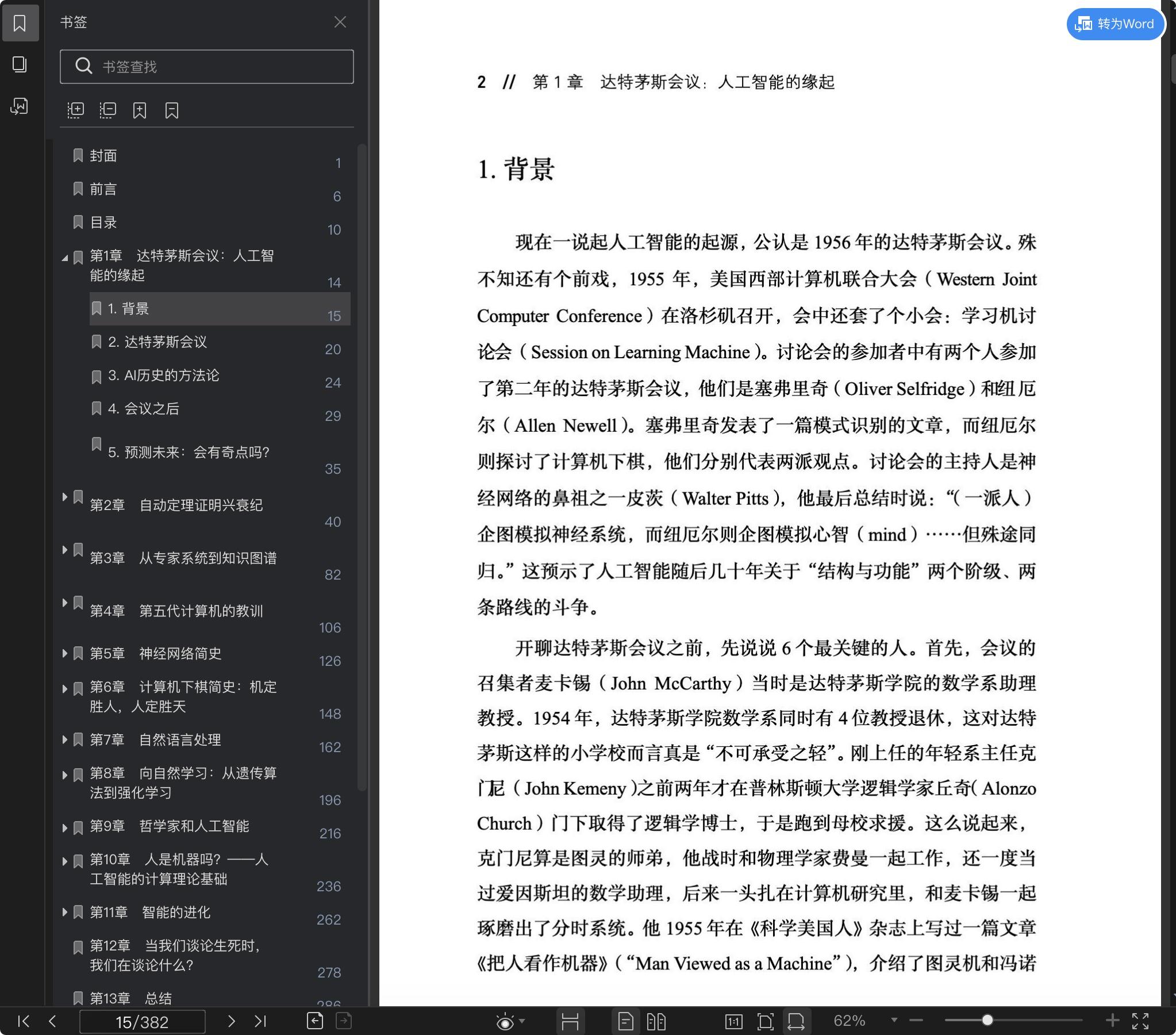Click the 15/382 page number field

pos(142,1022)
